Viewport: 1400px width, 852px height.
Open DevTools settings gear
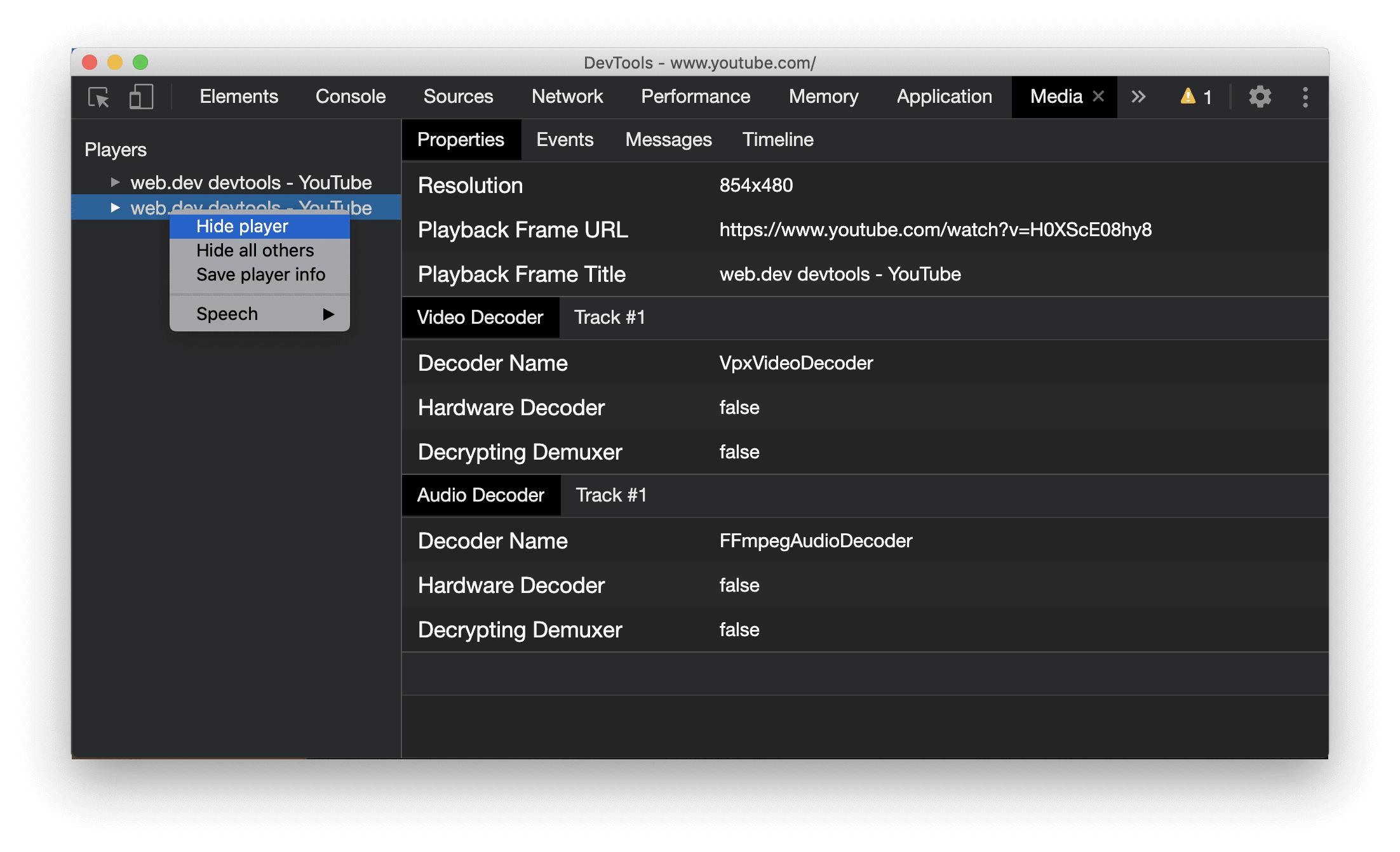pos(1260,97)
